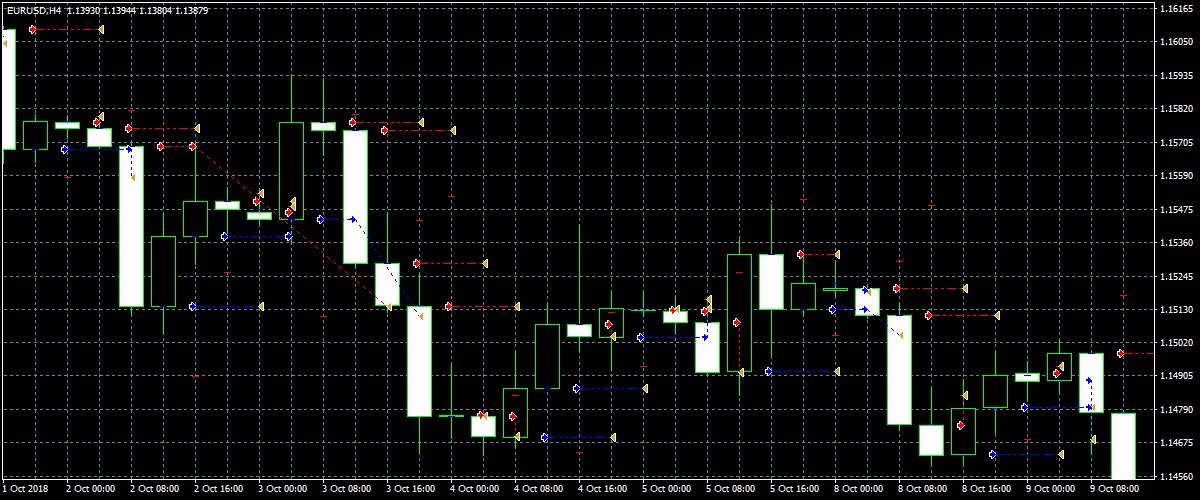1200x500 pixels.
Task: Click the 2 Oct 16:00 time label
Action: 217,490
